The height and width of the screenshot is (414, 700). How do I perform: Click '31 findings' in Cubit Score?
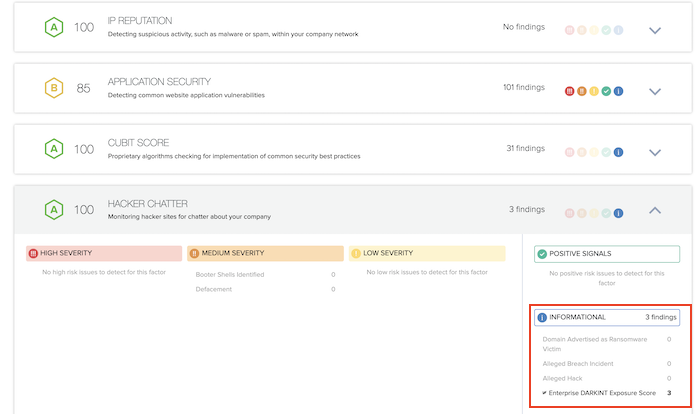pos(525,148)
